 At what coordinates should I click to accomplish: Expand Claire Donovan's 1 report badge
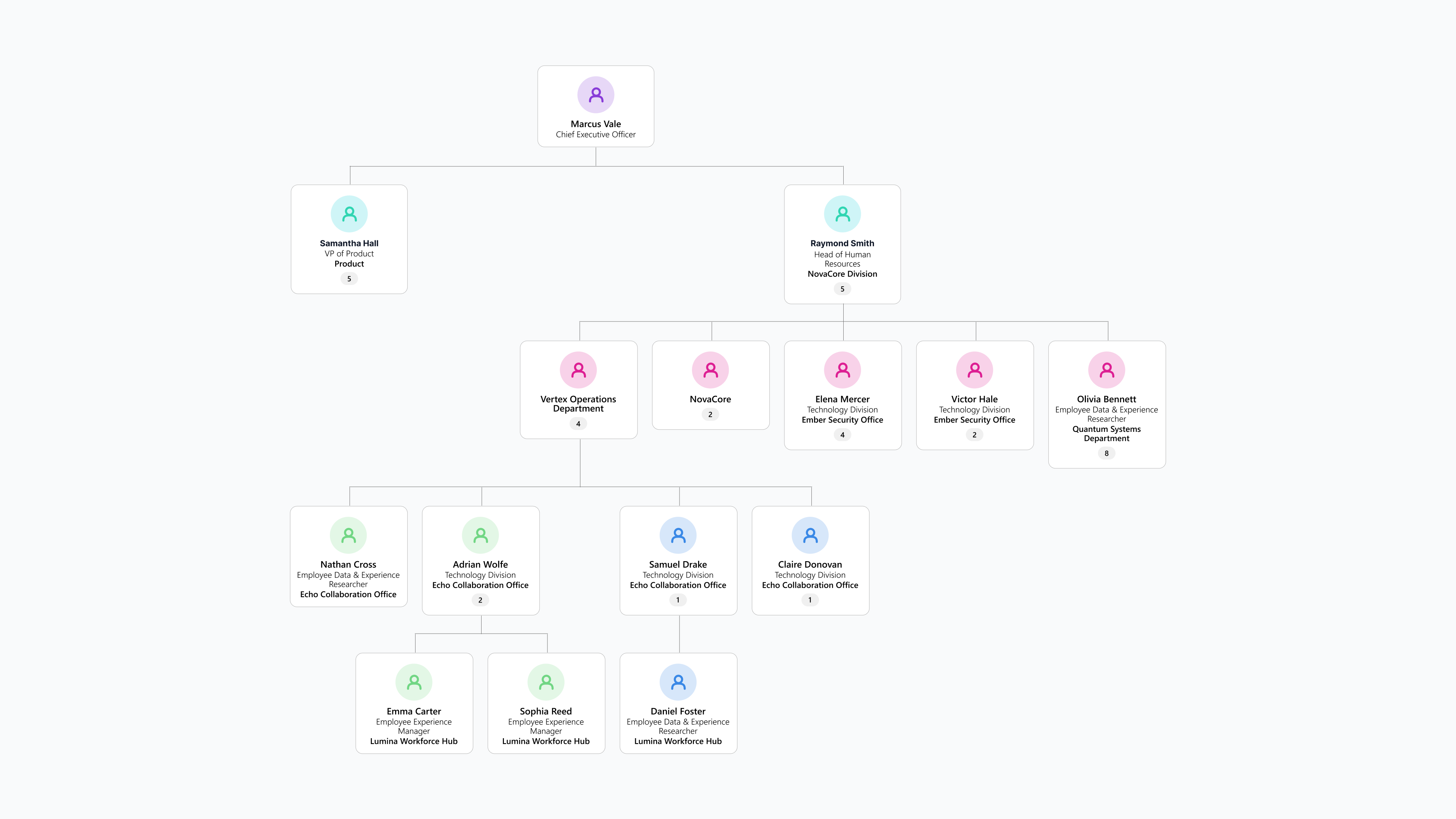coord(810,600)
